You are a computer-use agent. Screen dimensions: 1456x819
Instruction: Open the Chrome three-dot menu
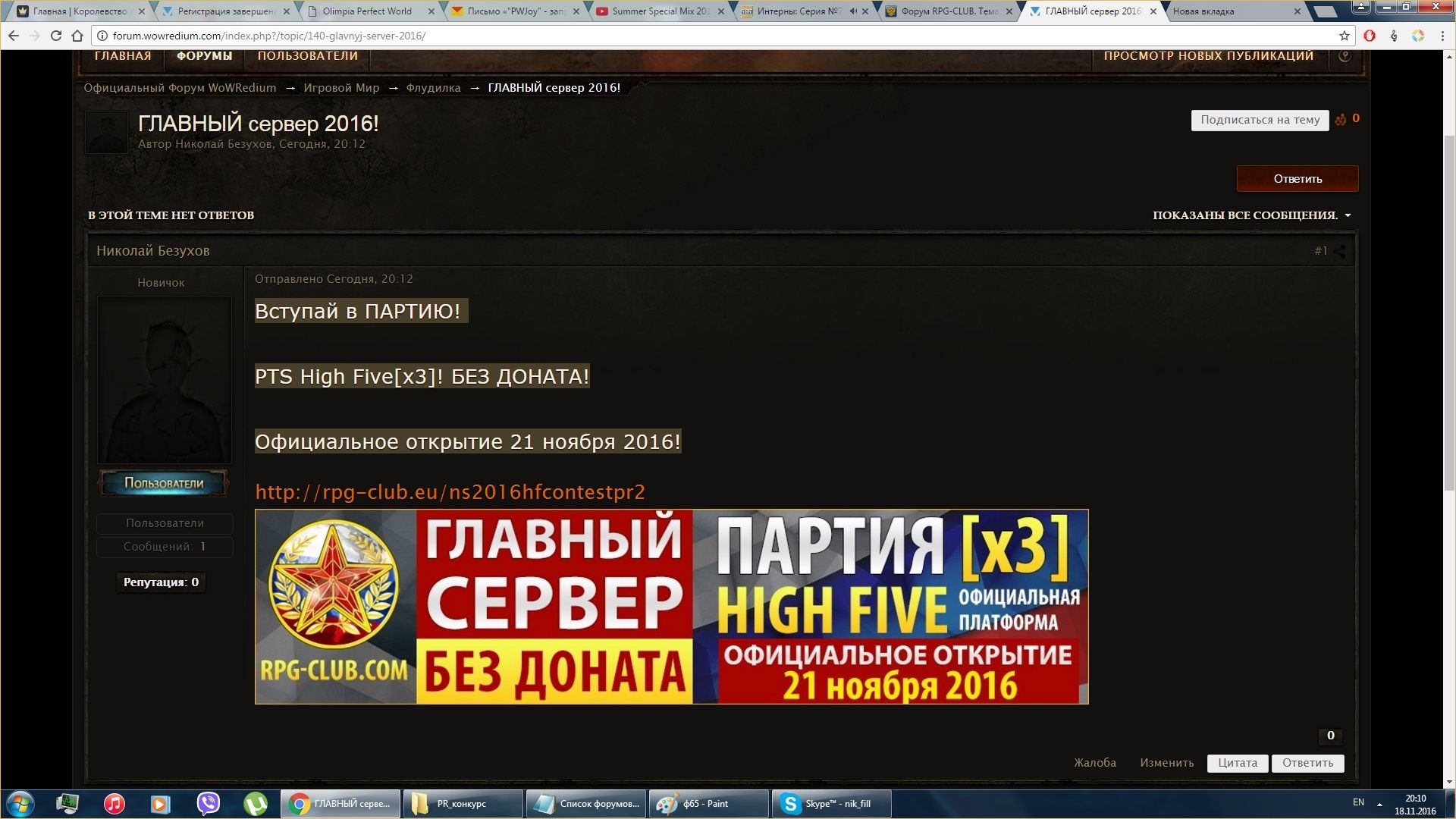1442,36
